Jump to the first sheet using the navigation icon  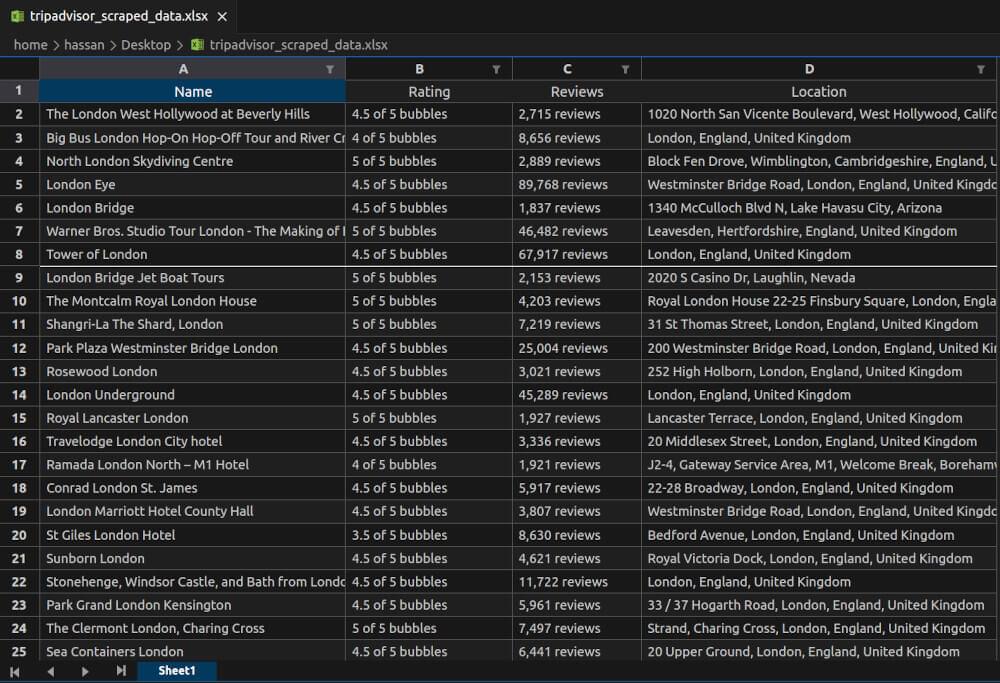15,671
